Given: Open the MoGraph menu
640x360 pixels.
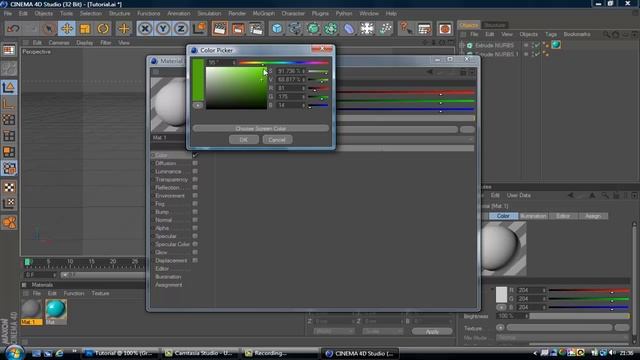Looking at the screenshot, I should (x=264, y=13).
